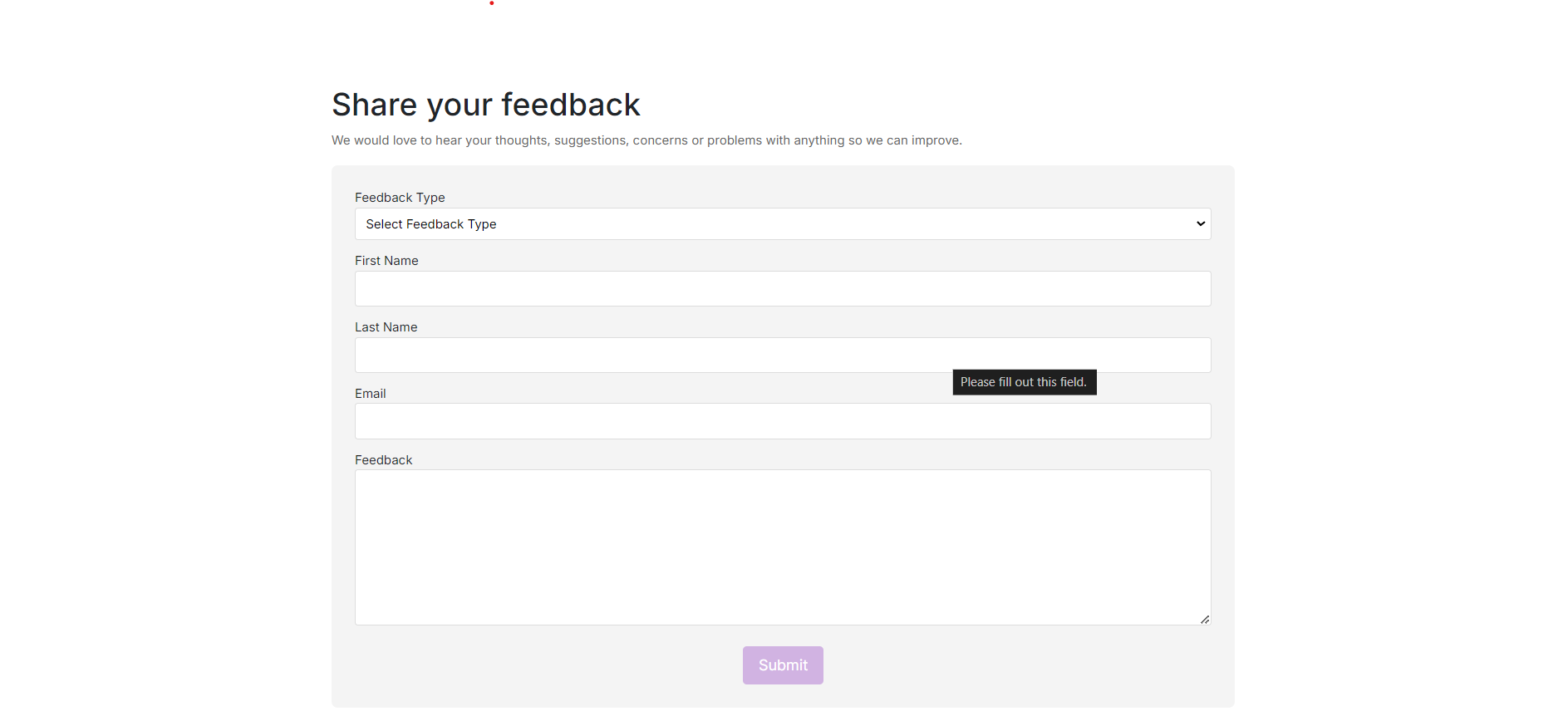Click the 'Please fill out this field' tooltip
The height and width of the screenshot is (721, 1568).
pos(1024,382)
